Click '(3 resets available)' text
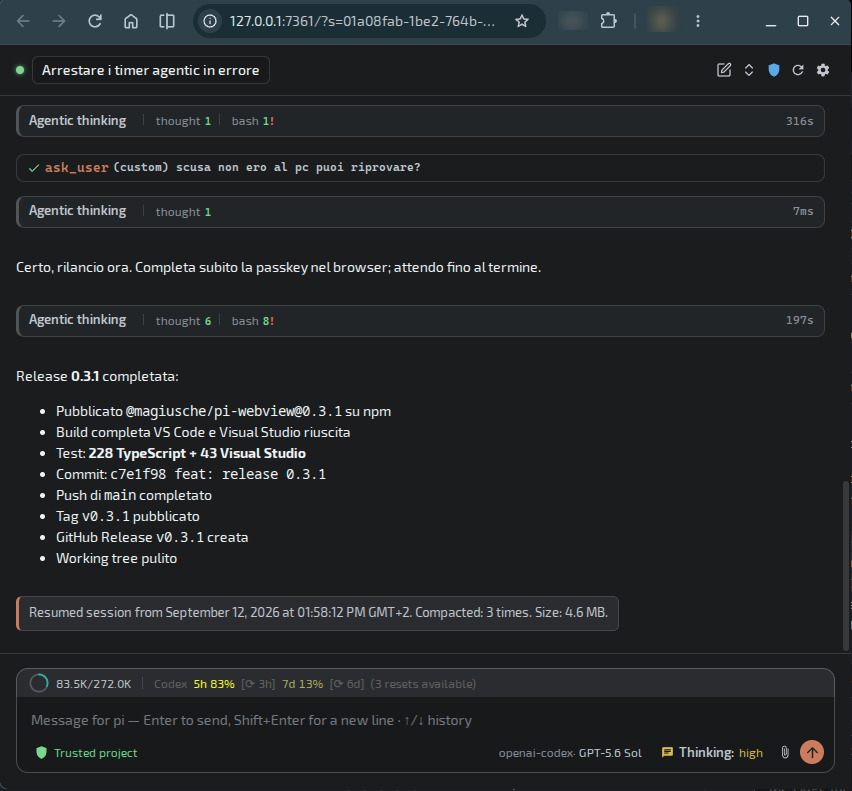Screen dimensions: 852x791 [423, 684]
